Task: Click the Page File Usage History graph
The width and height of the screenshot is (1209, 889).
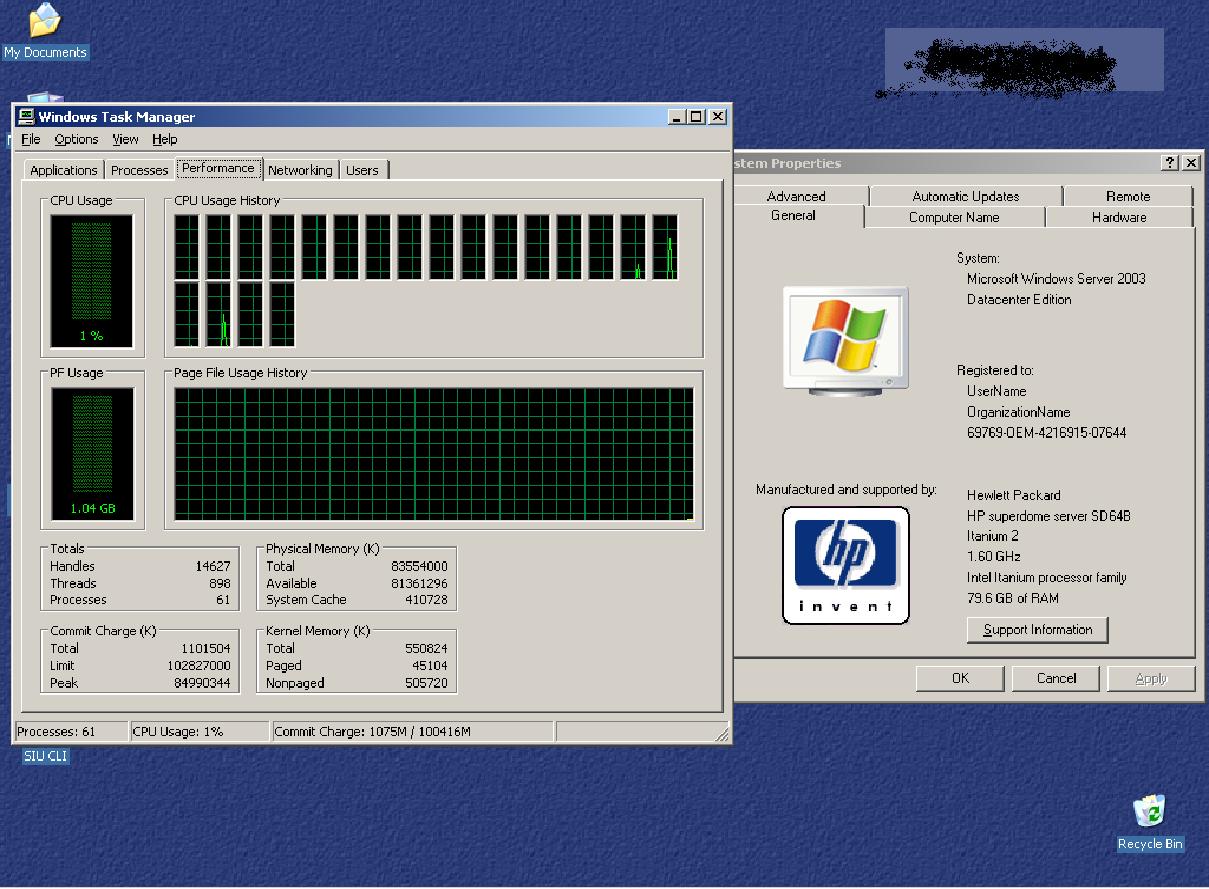Action: pyautogui.click(x=434, y=454)
